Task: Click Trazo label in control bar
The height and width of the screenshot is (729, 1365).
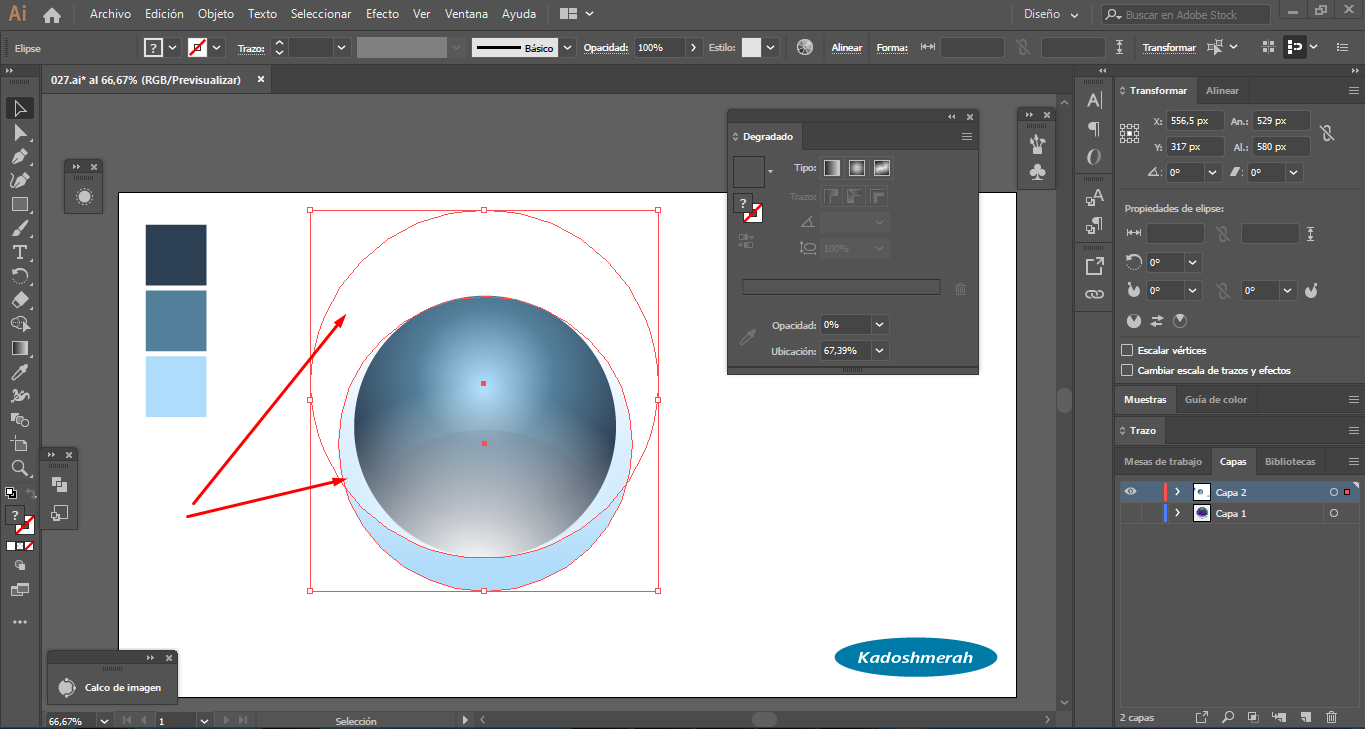Action: (250, 47)
